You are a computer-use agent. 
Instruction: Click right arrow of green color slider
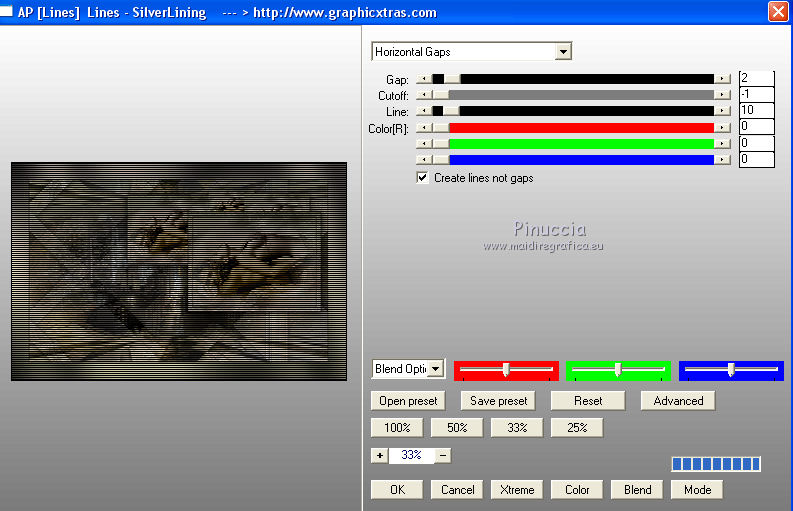[x=722, y=144]
